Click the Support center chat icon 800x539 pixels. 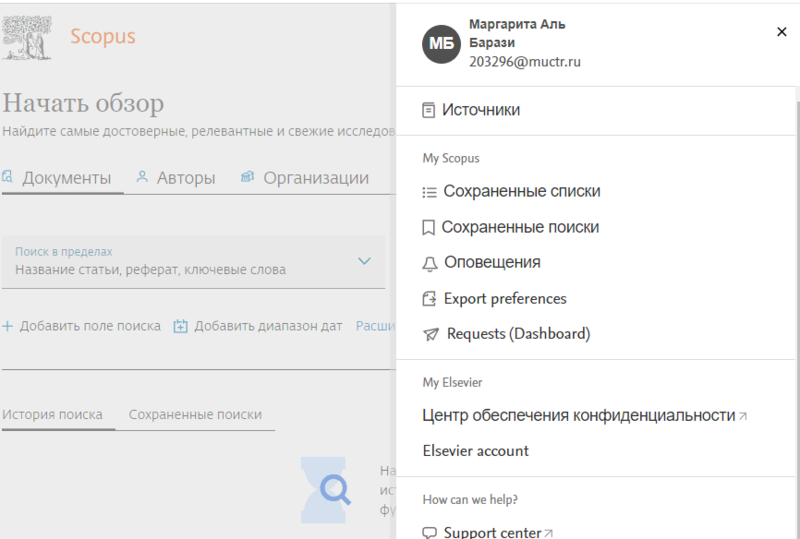point(430,532)
